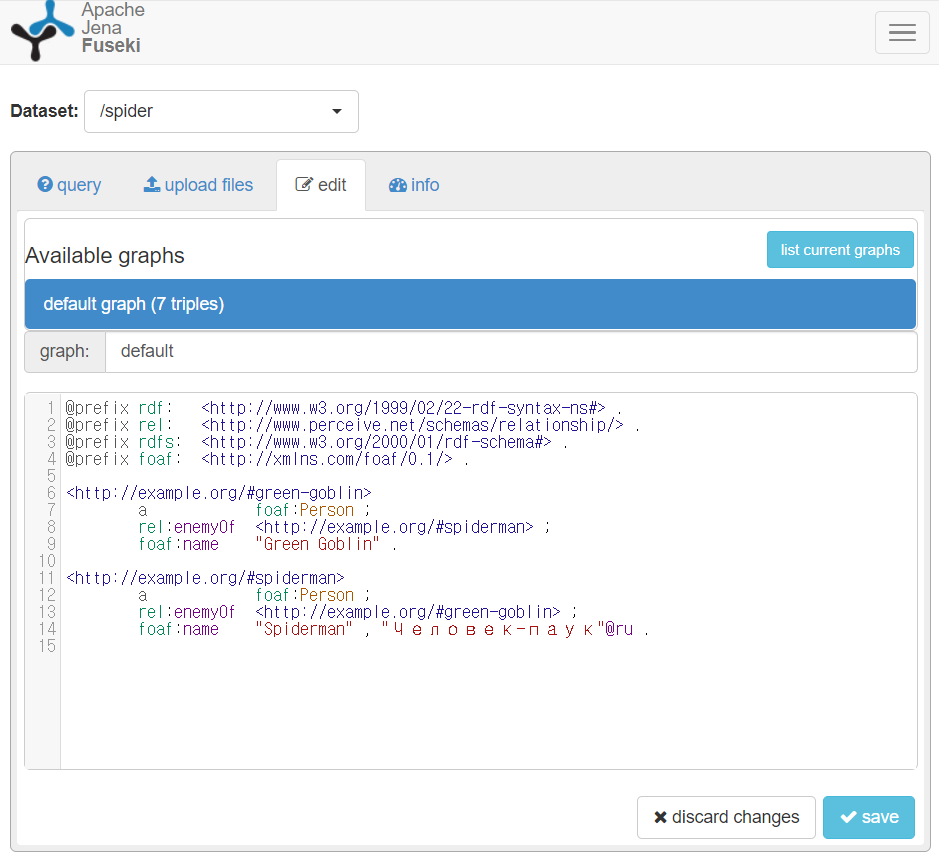This screenshot has height=860, width=939.
Task: Click the Apache Jena Fuseki title text
Action: (113, 28)
